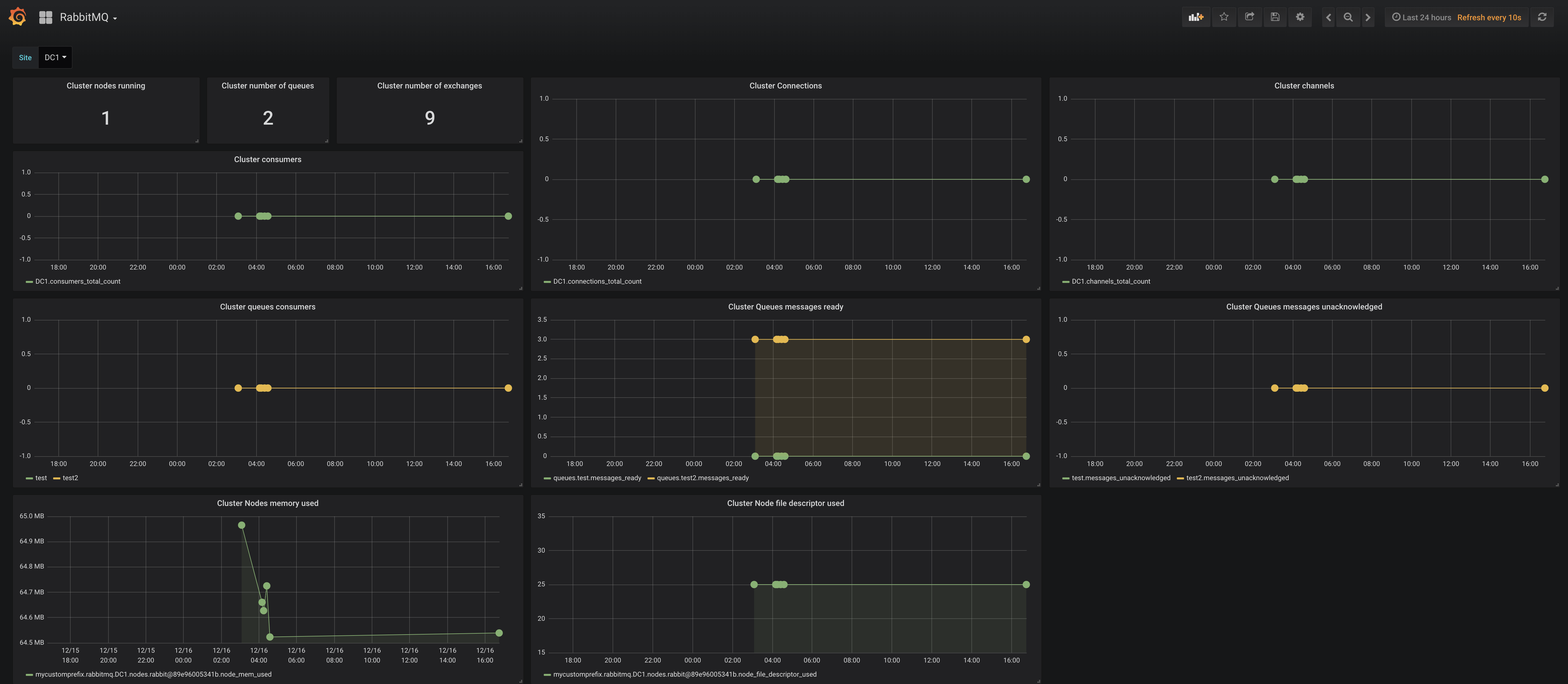
Task: Click the Grafana logo icon
Action: [18, 17]
